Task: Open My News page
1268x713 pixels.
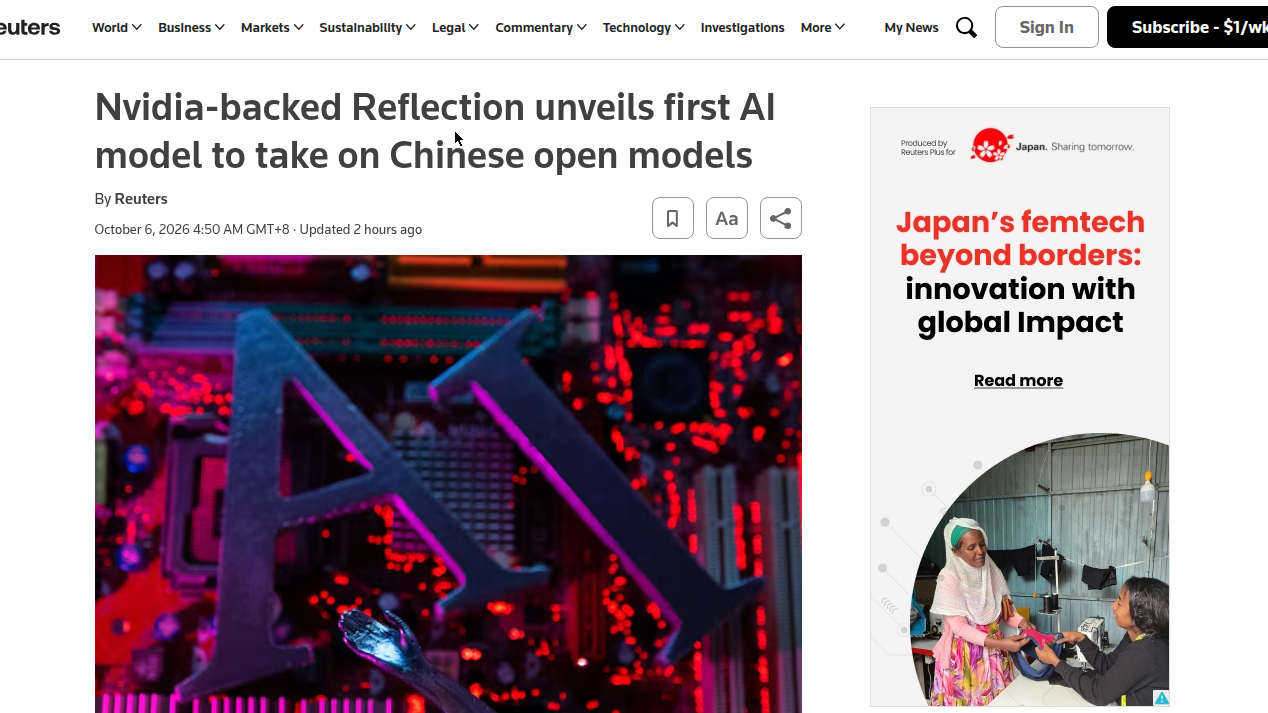Action: pos(911,28)
